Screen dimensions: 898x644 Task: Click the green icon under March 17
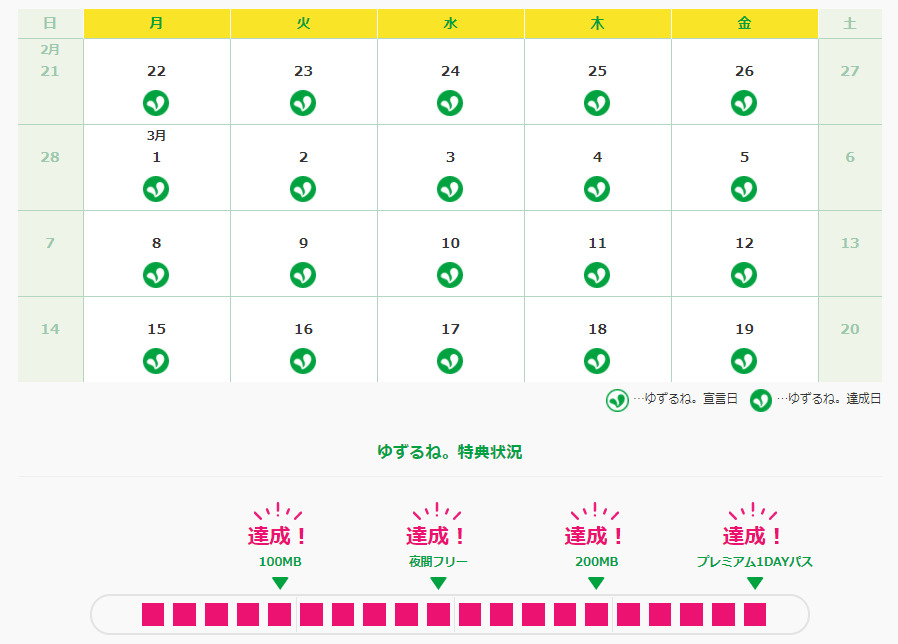coord(450,361)
